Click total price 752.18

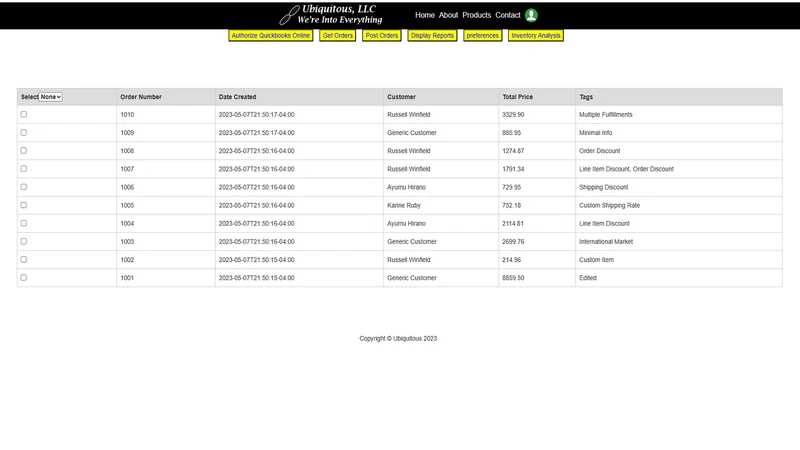pyautogui.click(x=511, y=206)
